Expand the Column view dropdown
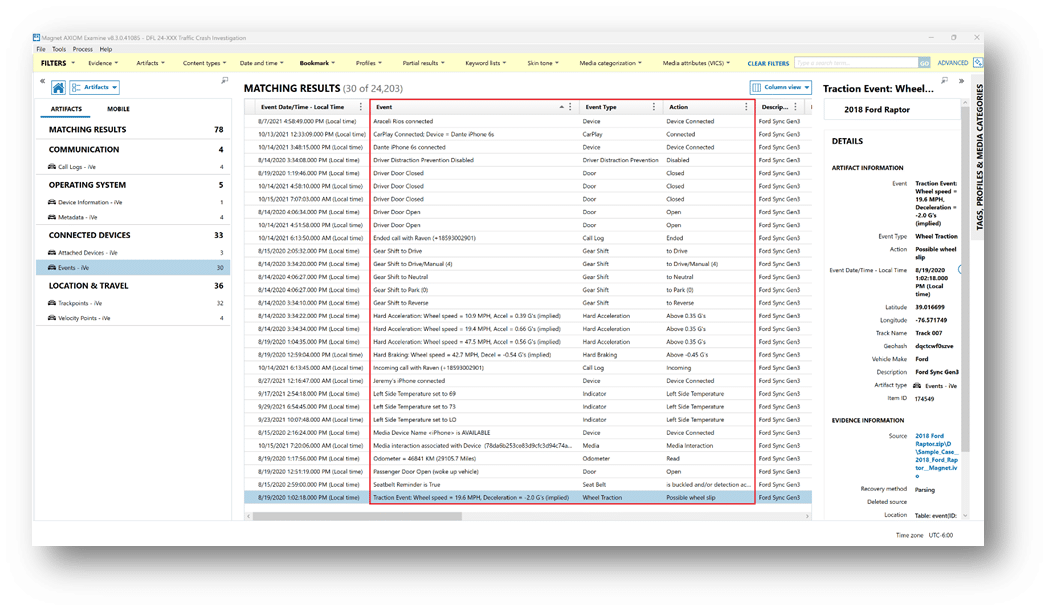This screenshot has width=1049, height=611. 780,87
